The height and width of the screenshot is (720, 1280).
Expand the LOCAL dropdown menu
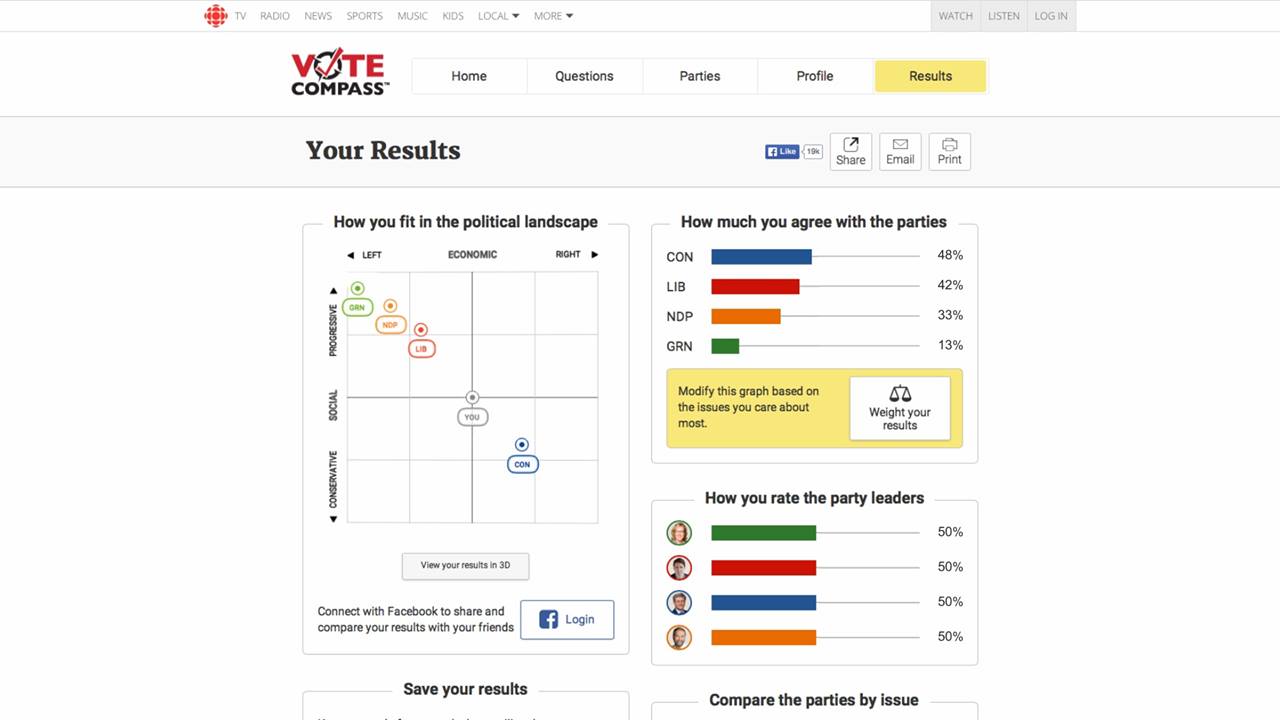coord(499,16)
